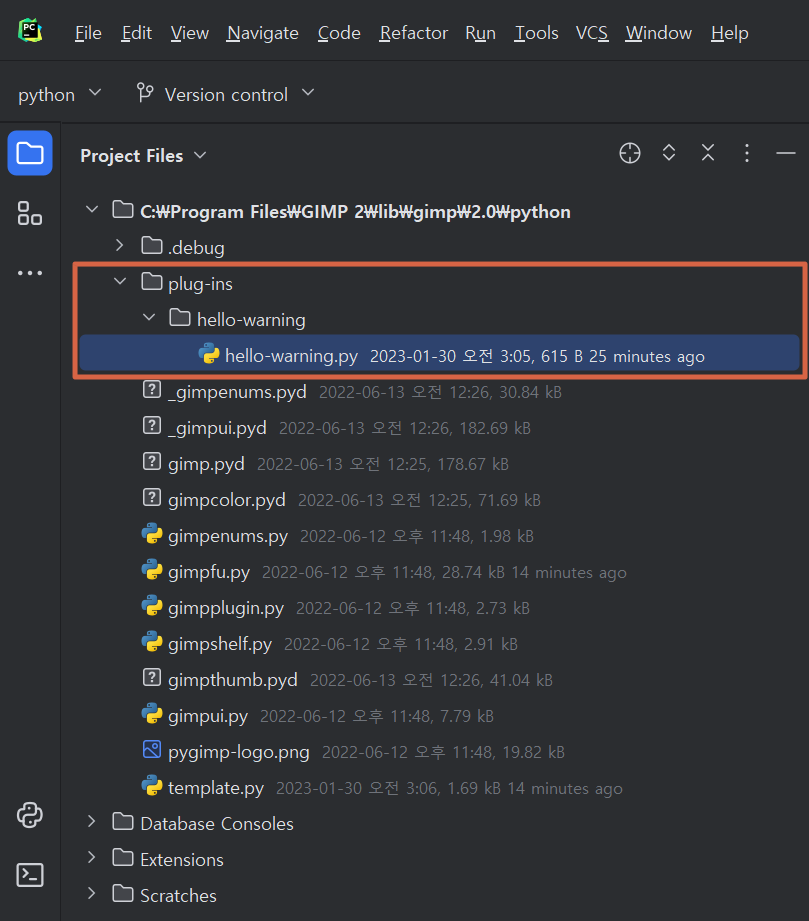809x921 pixels.
Task: Open the Project panel options kebab menu
Action: tap(747, 153)
